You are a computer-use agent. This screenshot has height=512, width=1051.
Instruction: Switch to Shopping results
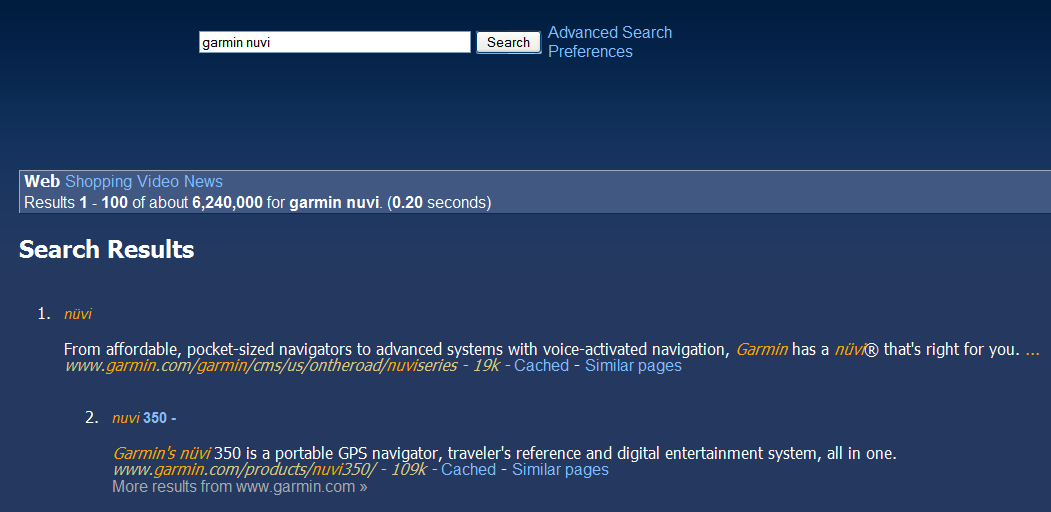click(x=98, y=181)
